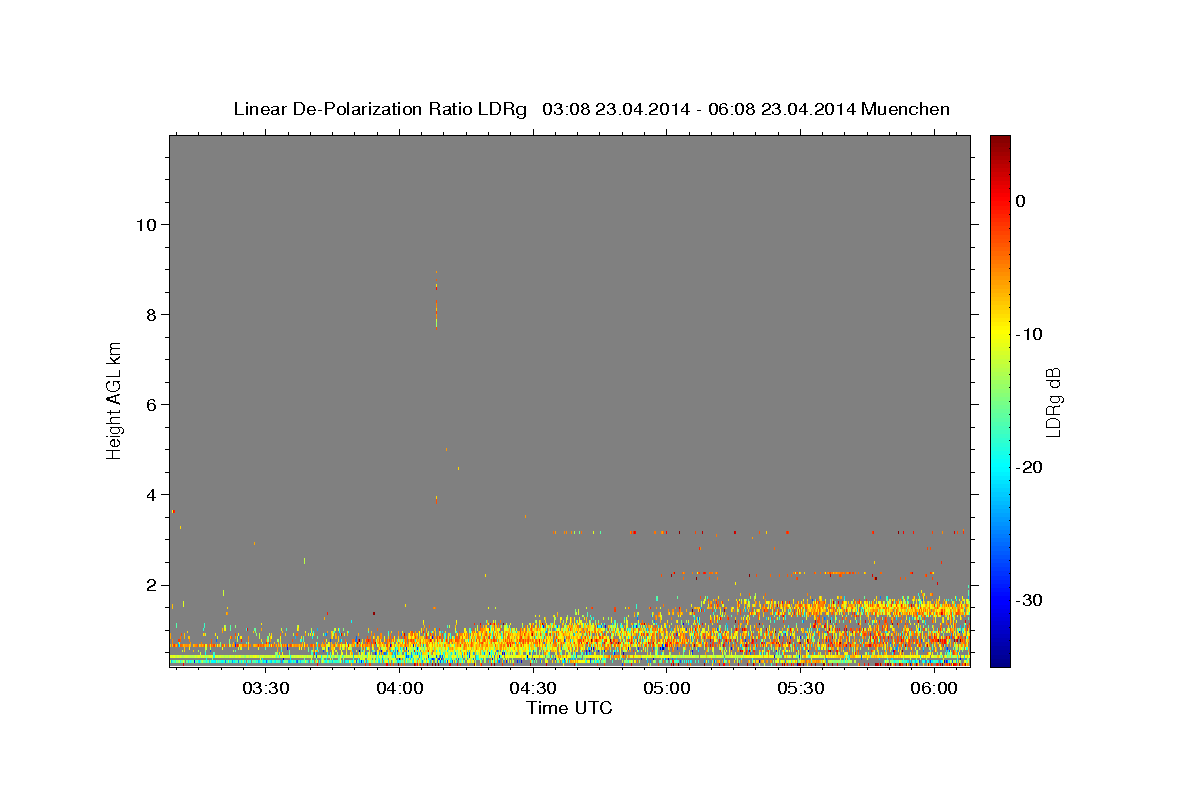
Task: Click the horizontal dotted layer at 3 km height
Action: [x=760, y=532]
